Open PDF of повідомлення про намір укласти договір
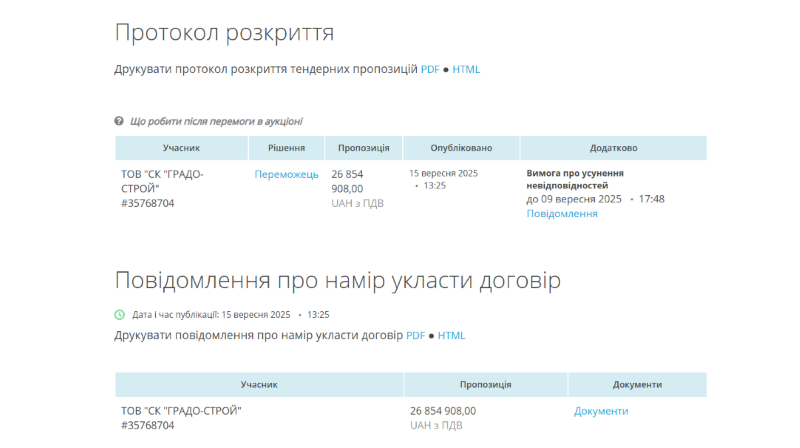This screenshot has height=448, width=800. pyautogui.click(x=415, y=336)
